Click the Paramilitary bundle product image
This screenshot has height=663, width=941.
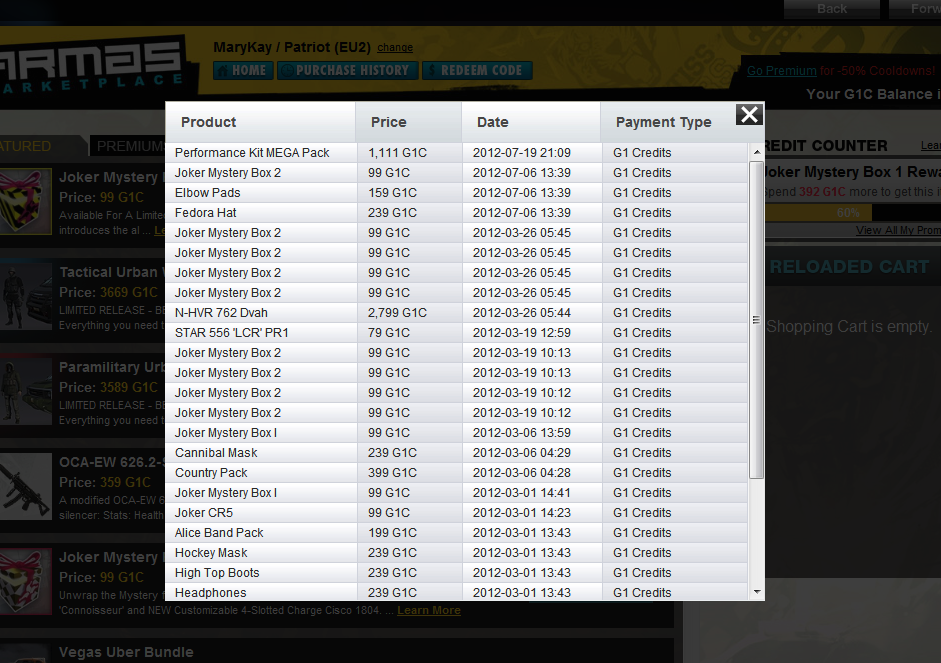pos(26,391)
